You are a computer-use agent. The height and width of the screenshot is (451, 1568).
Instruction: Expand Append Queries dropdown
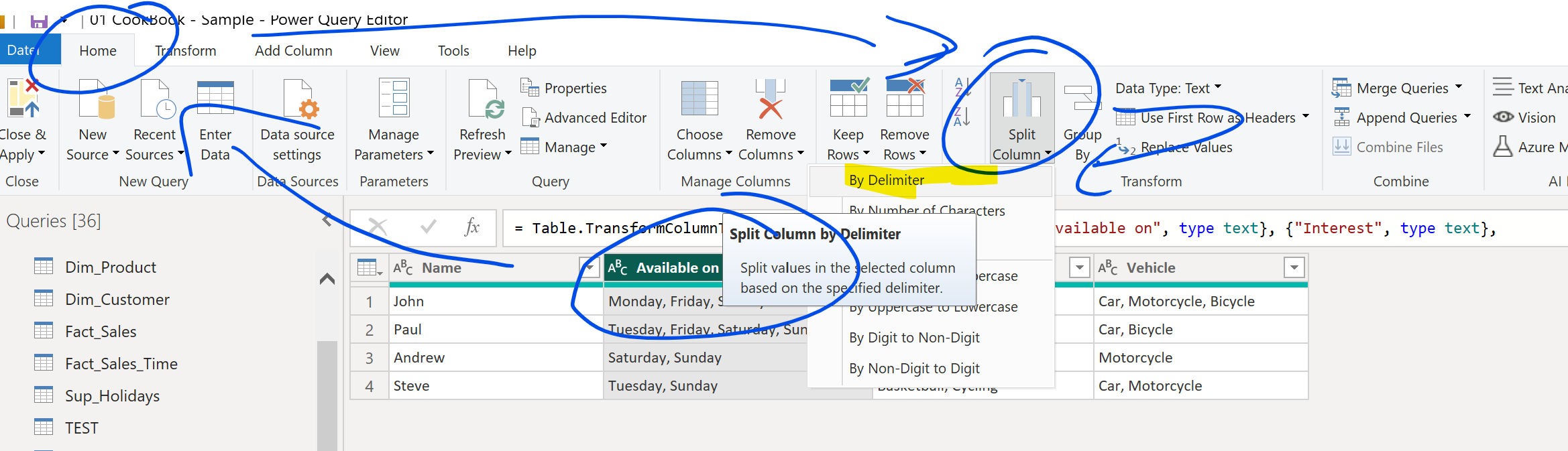pos(1467,116)
